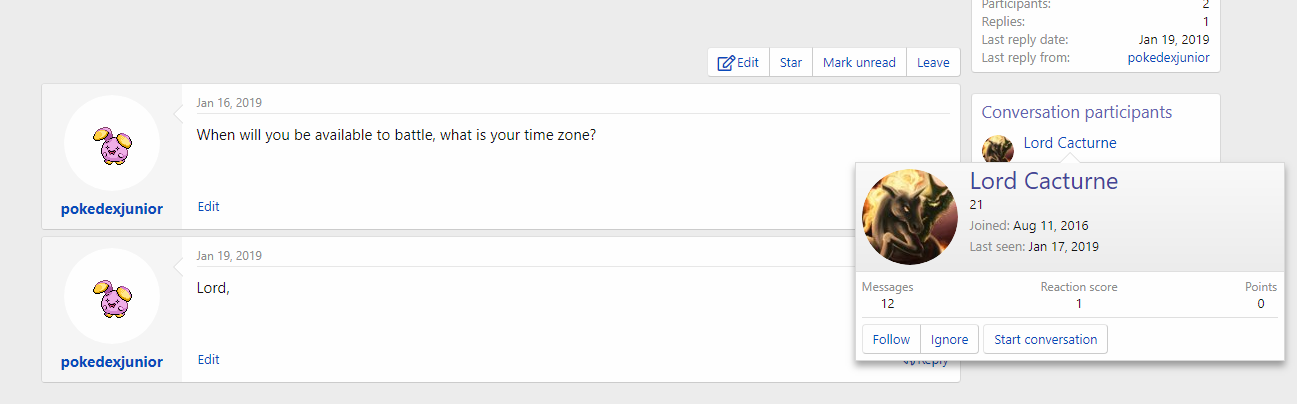The height and width of the screenshot is (404, 1297).
Task: Open the Jan 16, 2019 post permalink
Action: 229,103
